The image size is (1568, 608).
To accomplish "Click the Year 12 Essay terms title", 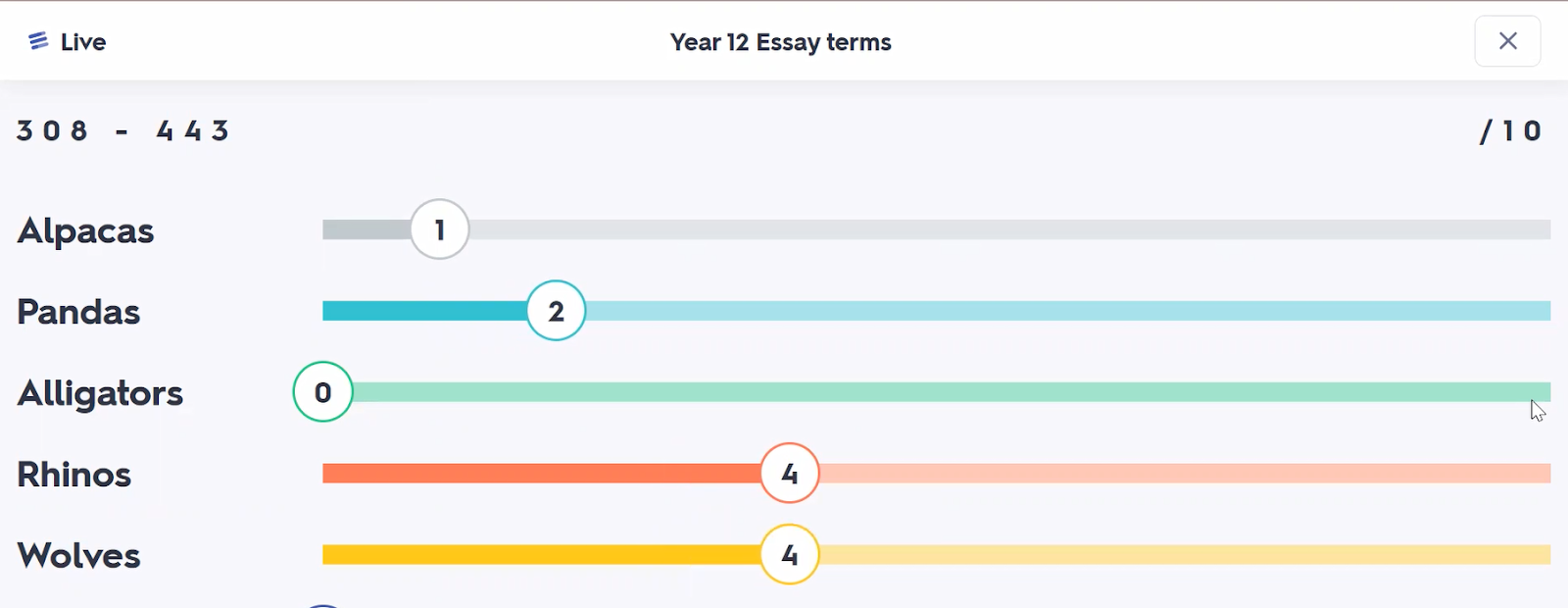I will 781,42.
